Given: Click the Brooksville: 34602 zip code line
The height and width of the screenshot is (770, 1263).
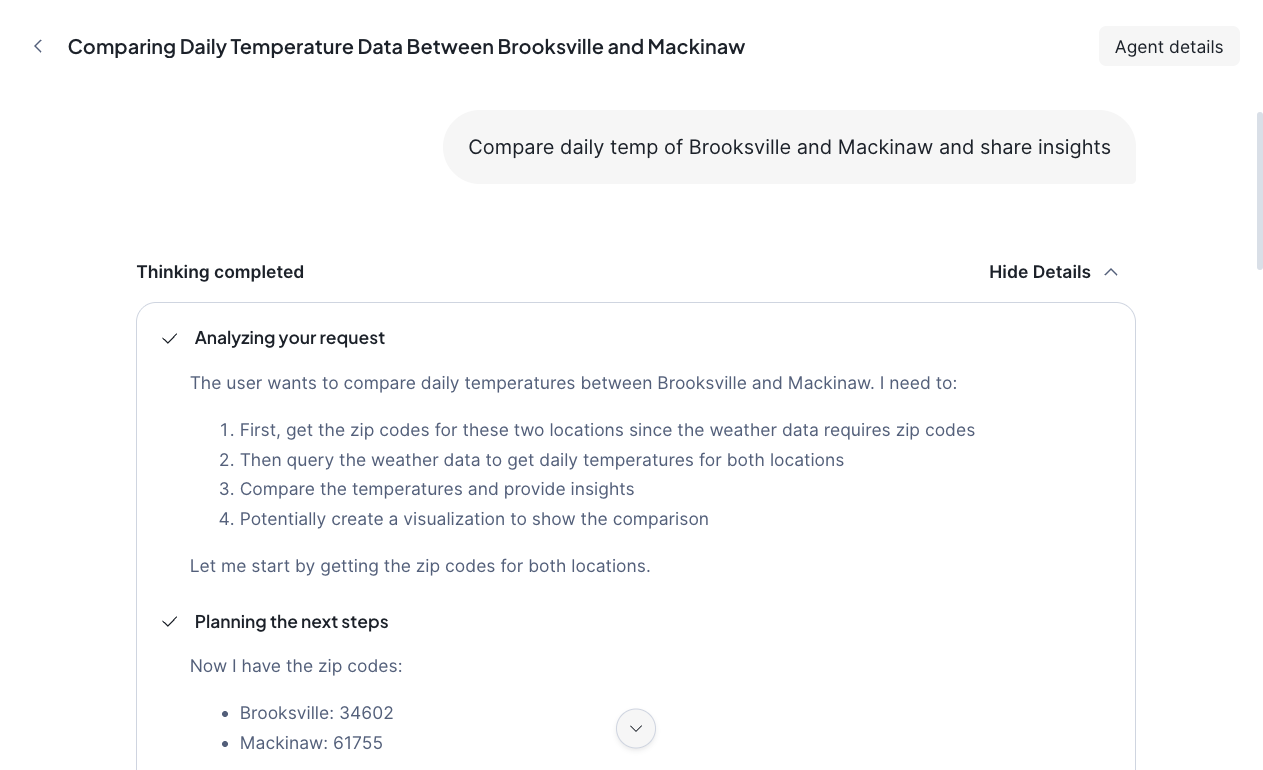Looking at the screenshot, I should coord(316,713).
